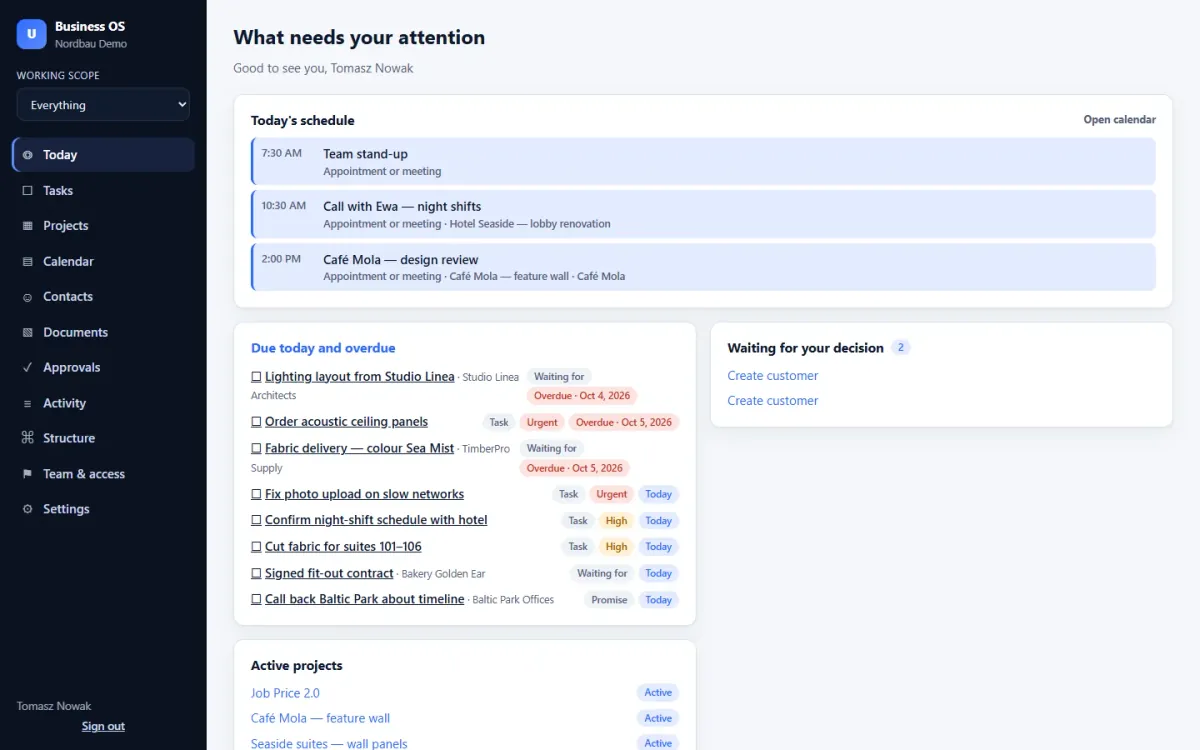Screen dimensions: 1200x750
Task: Open Documents from the sidebar
Action: coord(103,332)
